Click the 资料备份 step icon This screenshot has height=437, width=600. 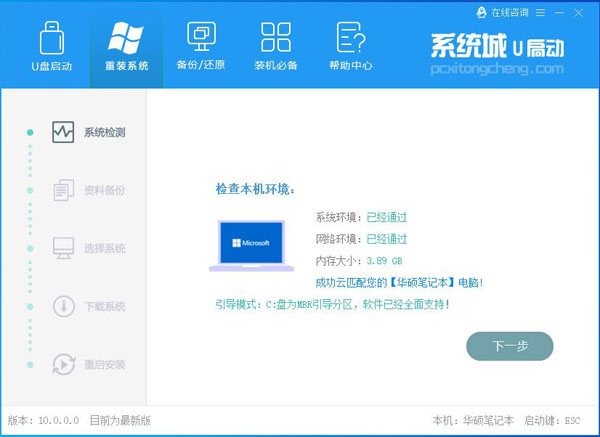63,190
